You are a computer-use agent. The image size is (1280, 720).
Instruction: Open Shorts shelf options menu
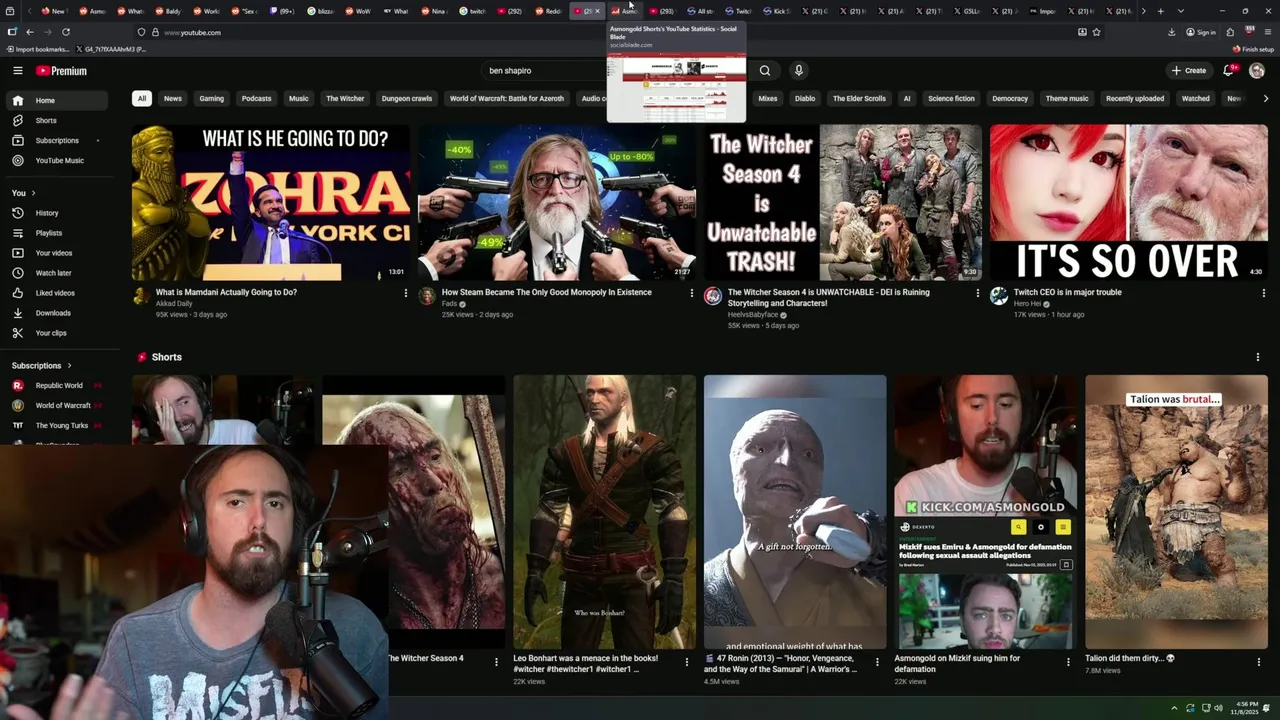coord(1258,357)
